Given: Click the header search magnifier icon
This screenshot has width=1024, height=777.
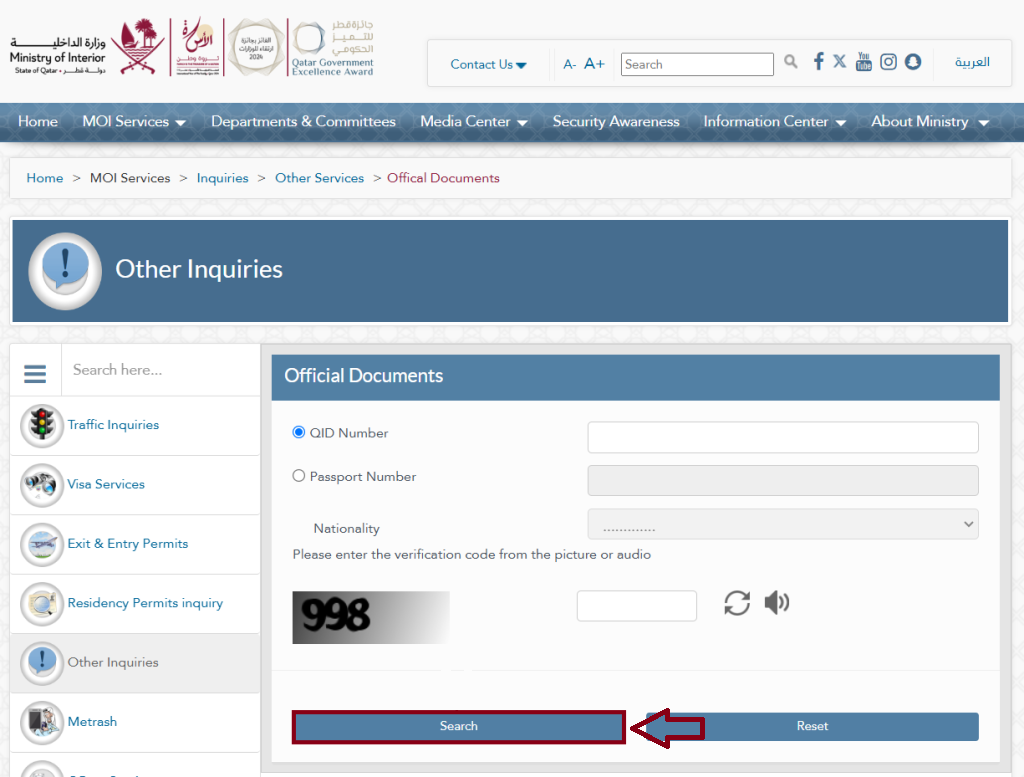Looking at the screenshot, I should (791, 62).
